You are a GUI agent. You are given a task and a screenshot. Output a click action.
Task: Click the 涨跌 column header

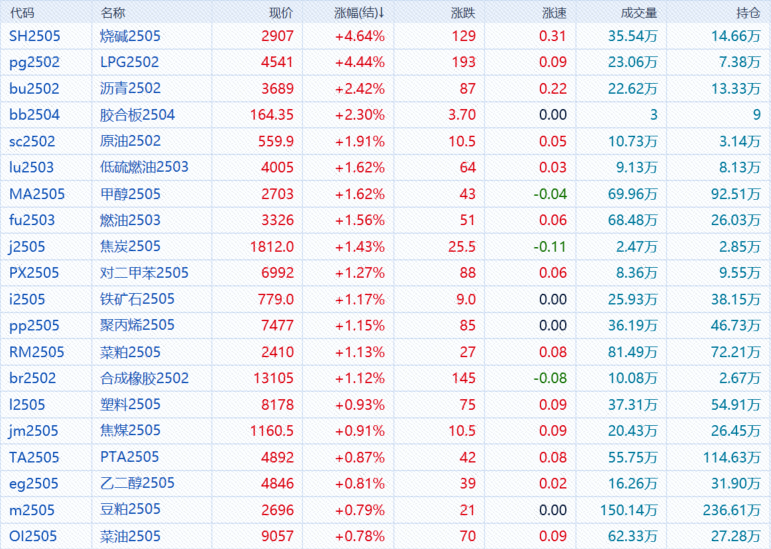(x=463, y=12)
